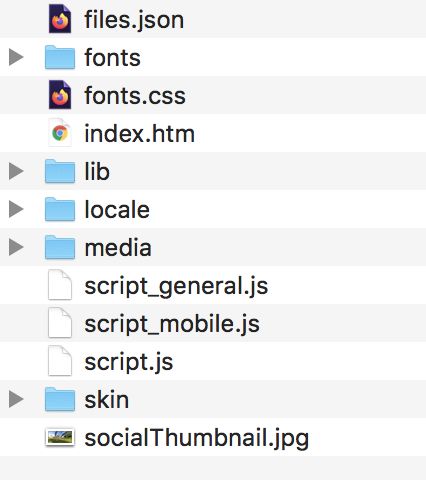The height and width of the screenshot is (480, 426).
Task: Click the blank document icon for script_general.js
Action: tap(60, 285)
